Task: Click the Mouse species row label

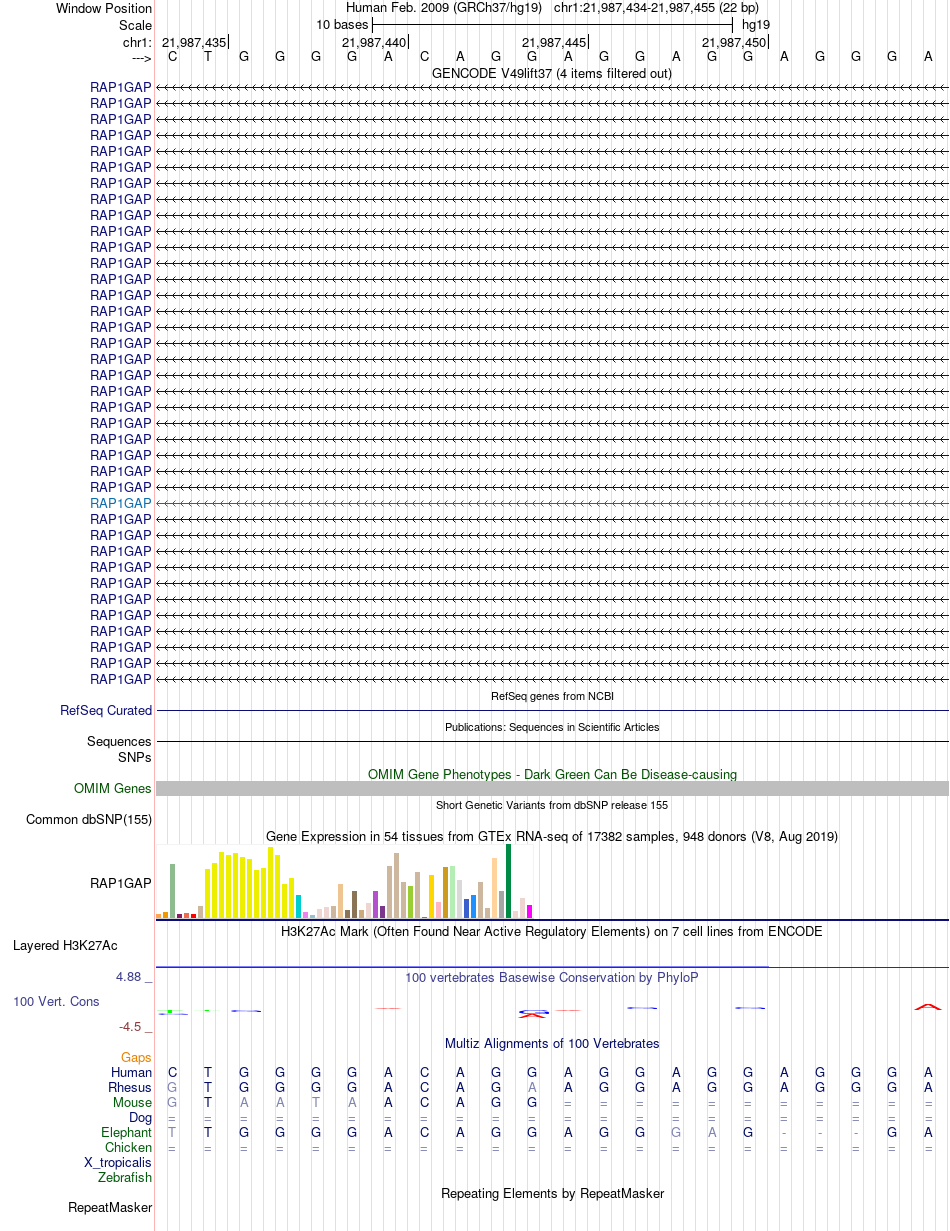Action: pyautogui.click(x=132, y=1102)
